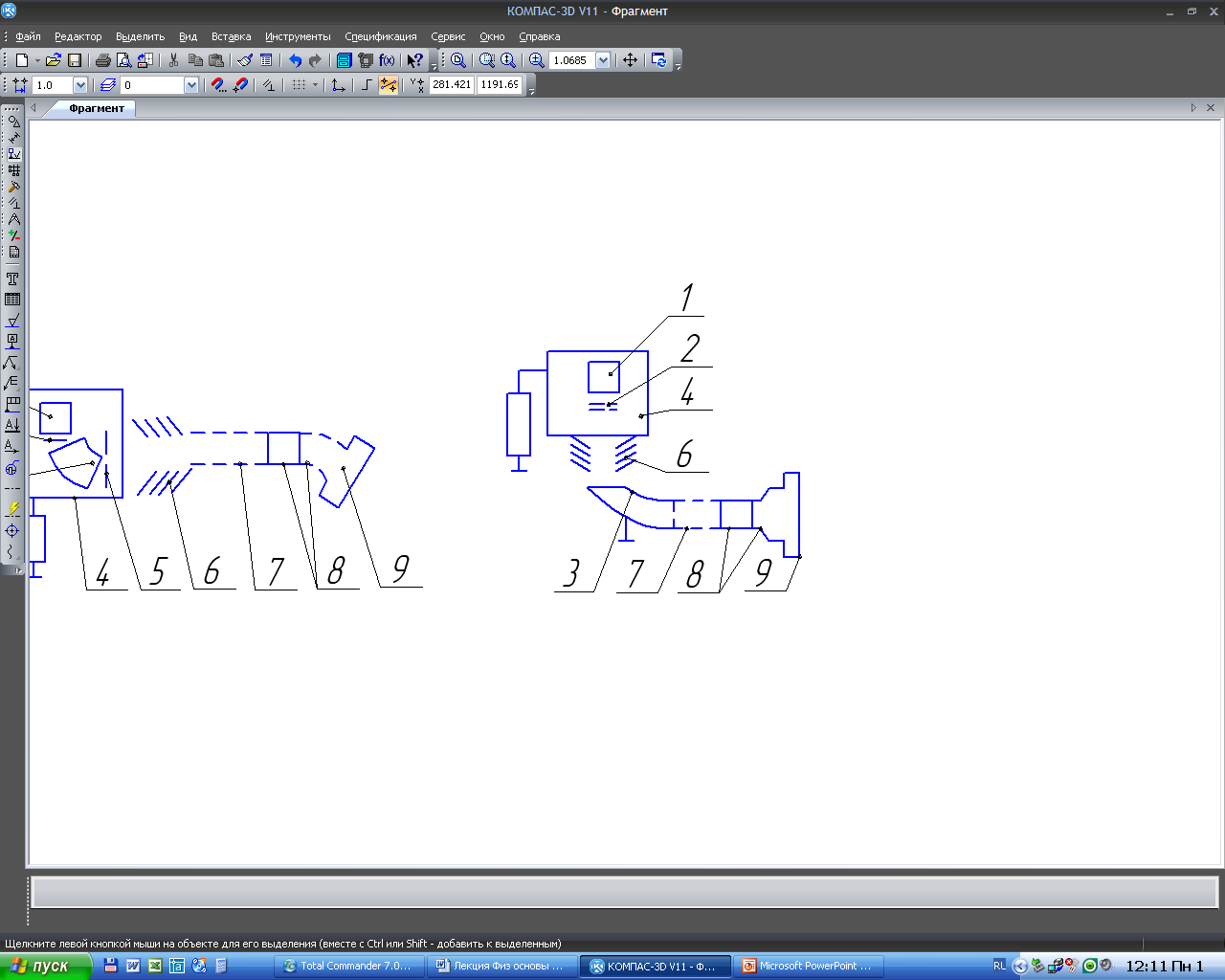
Task: Open the Выделить menu
Action: (x=140, y=36)
